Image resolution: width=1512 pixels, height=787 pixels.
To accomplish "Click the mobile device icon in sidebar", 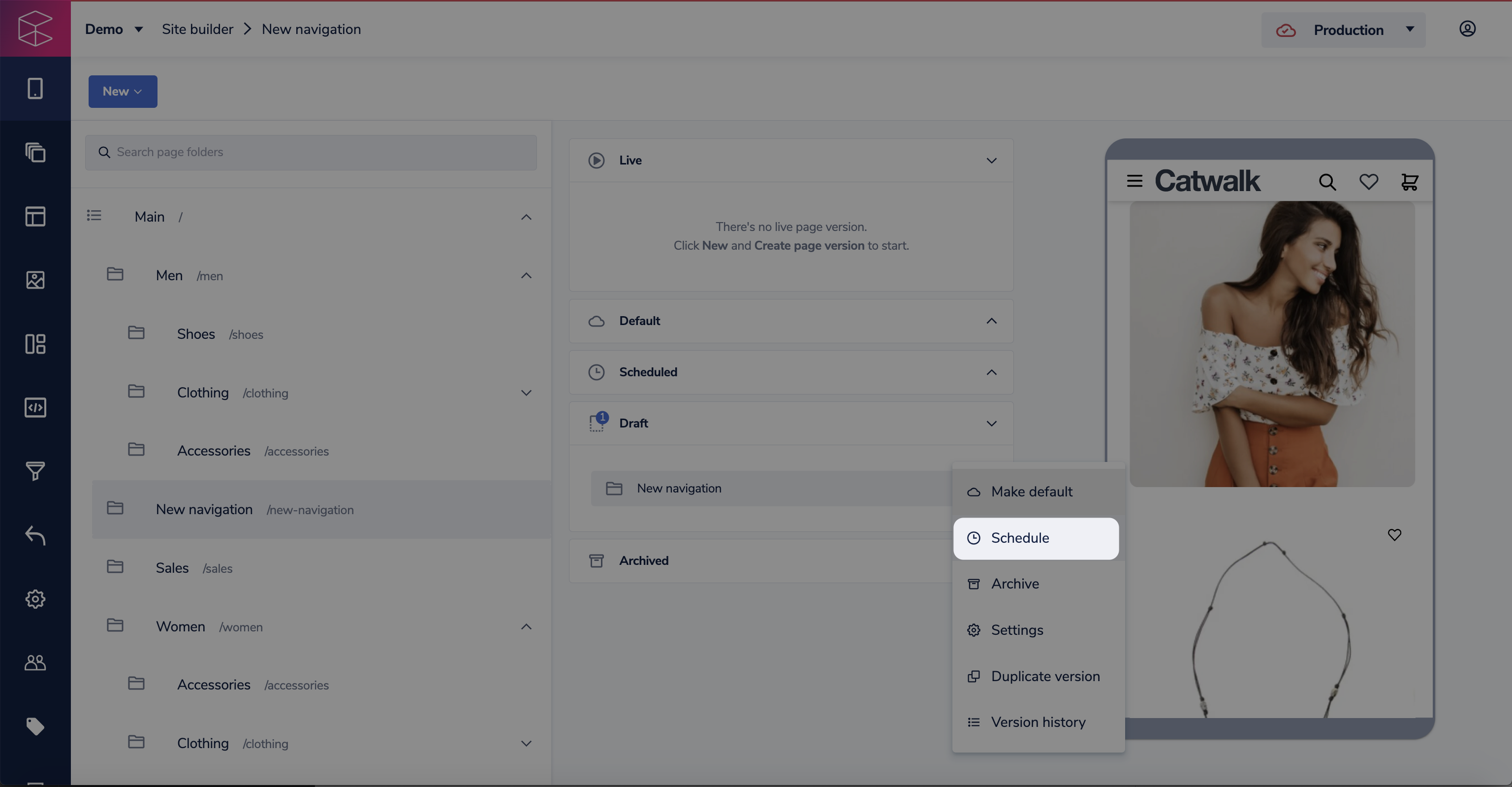I will (x=35, y=89).
